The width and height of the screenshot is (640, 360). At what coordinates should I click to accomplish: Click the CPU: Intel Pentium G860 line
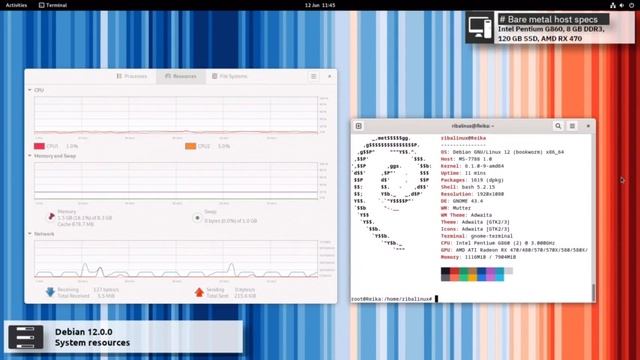(x=498, y=243)
